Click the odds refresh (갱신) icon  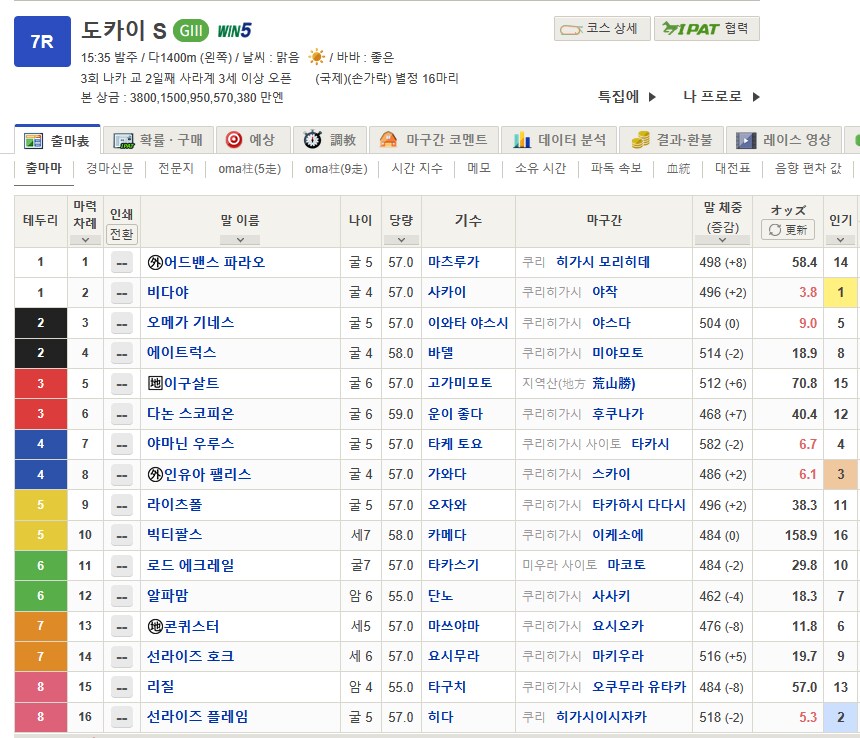point(773,229)
